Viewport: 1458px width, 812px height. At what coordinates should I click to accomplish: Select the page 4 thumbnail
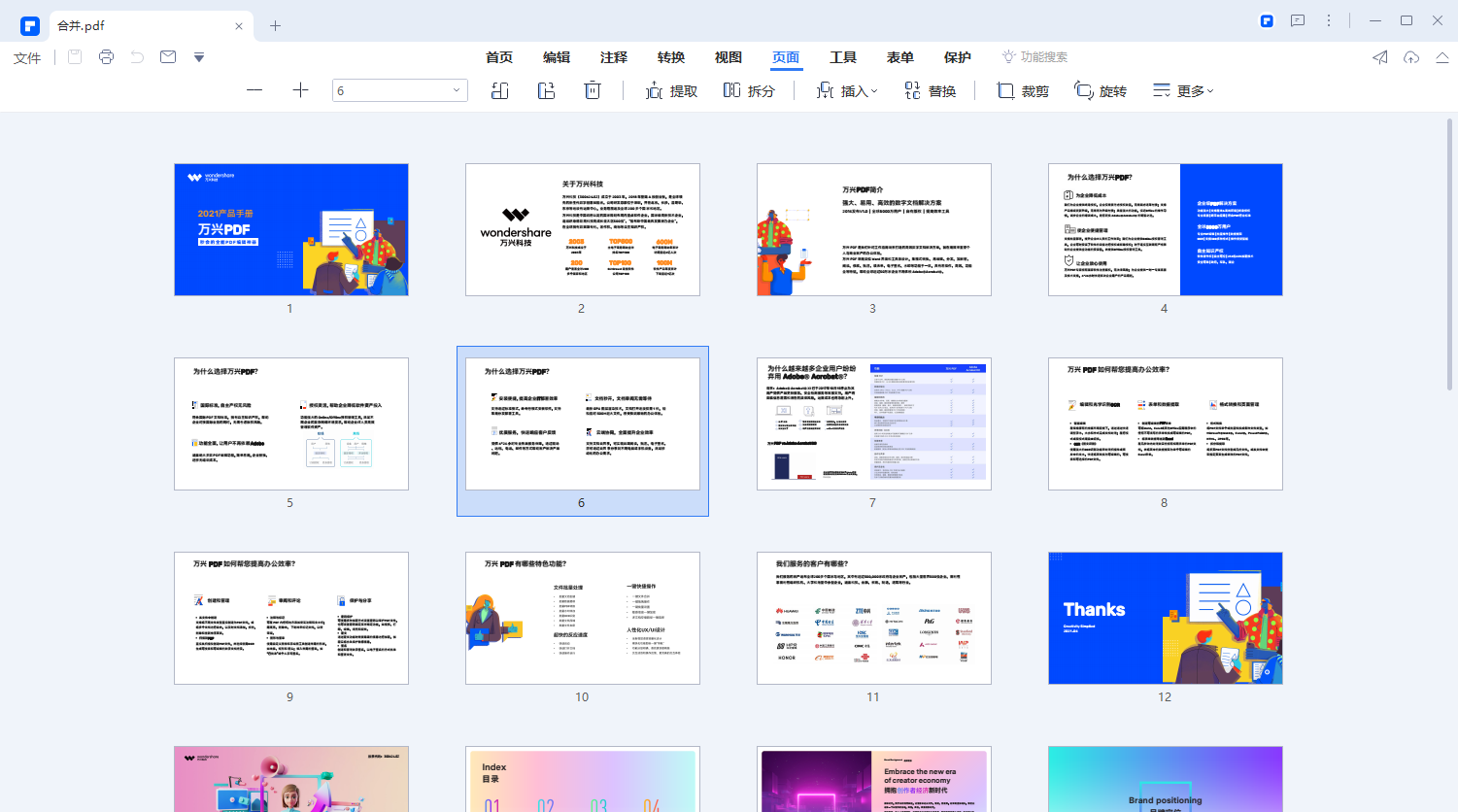[x=1166, y=229]
